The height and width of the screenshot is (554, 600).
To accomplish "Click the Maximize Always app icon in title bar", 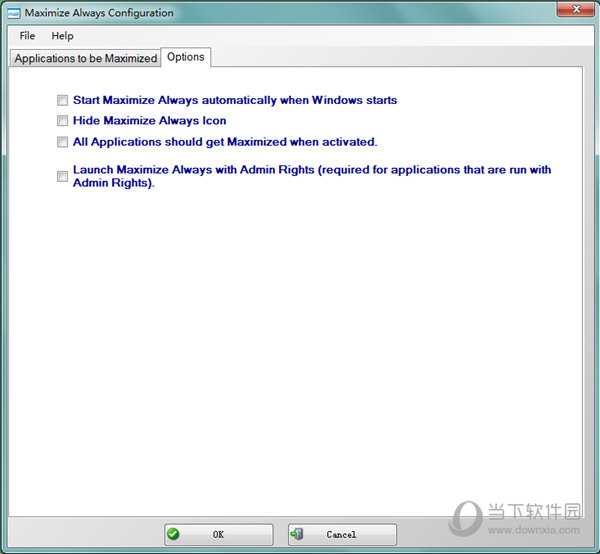I will [14, 13].
